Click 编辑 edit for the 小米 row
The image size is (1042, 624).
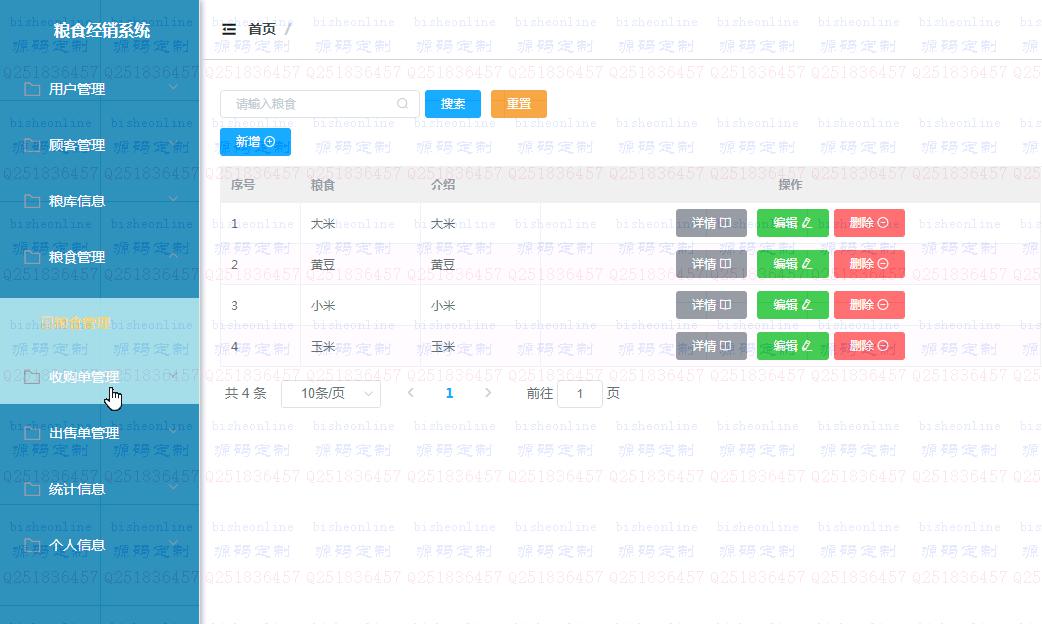793,305
